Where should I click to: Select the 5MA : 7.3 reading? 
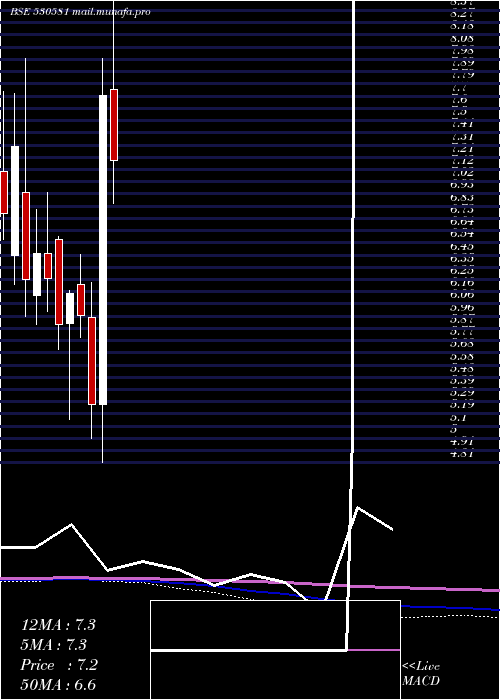coord(53,645)
